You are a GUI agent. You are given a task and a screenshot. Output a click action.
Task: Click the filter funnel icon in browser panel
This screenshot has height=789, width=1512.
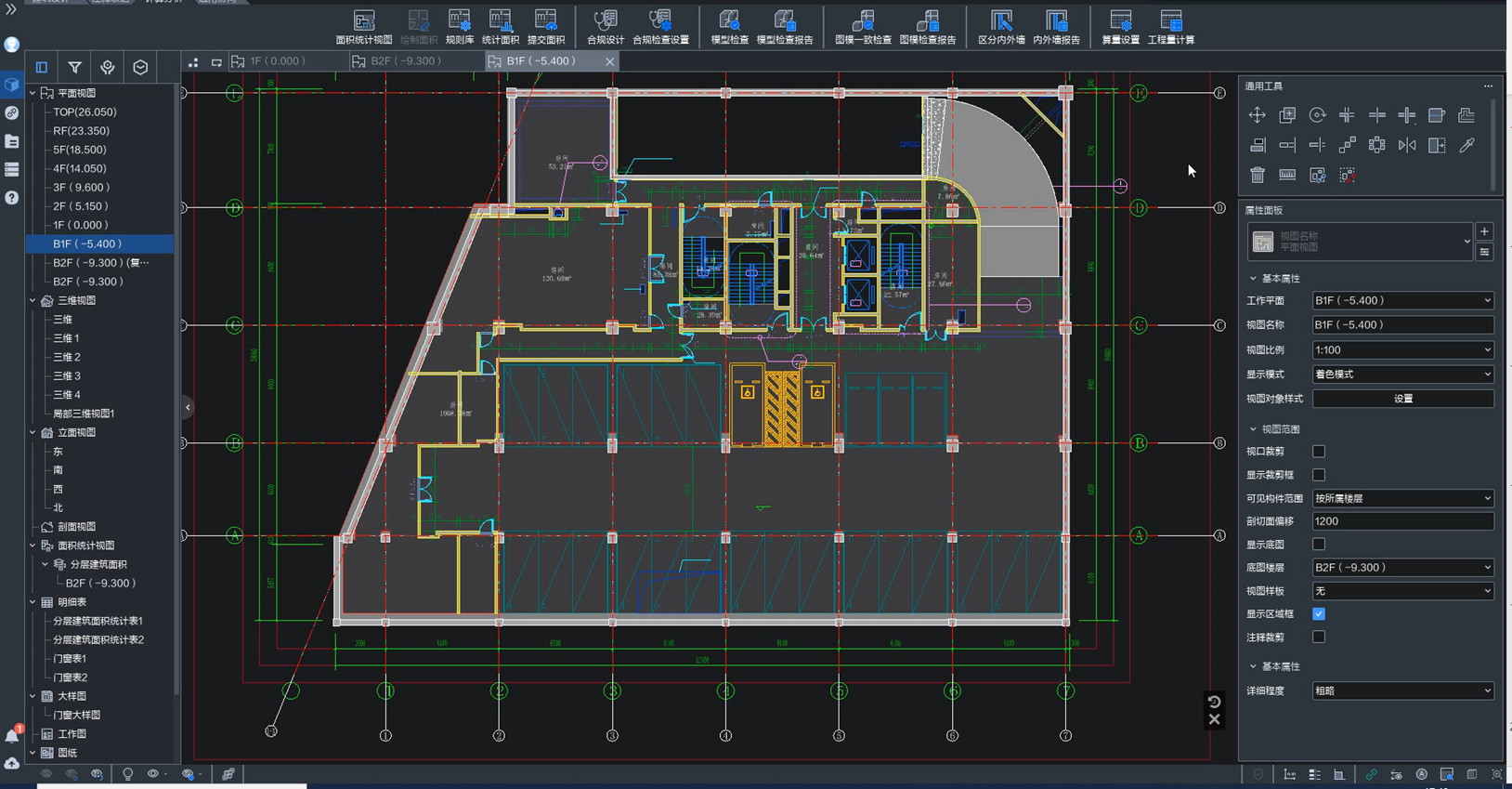pos(74,67)
